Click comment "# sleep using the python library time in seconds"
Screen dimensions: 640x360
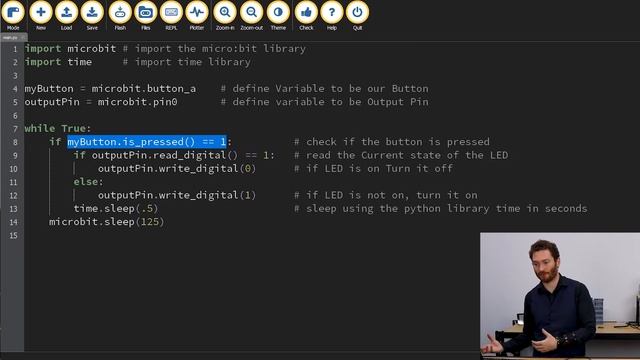[x=441, y=209]
